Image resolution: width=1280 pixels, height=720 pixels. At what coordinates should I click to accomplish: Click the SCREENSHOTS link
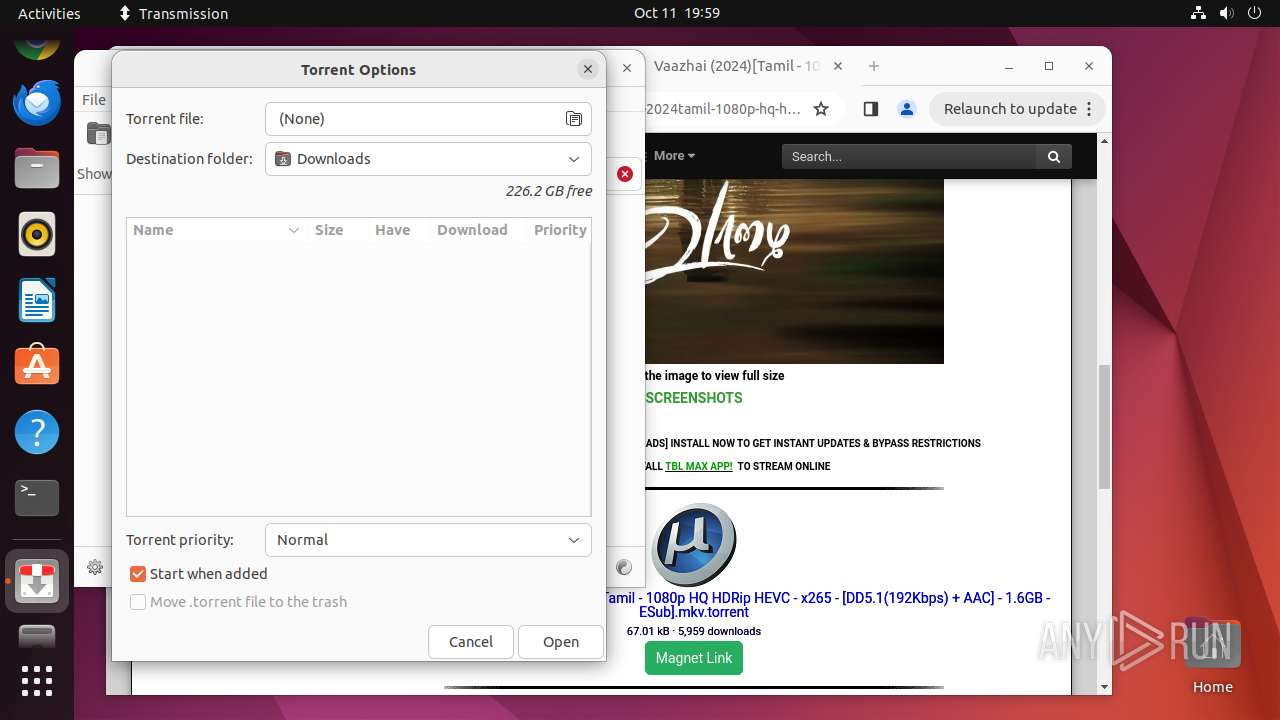[694, 398]
